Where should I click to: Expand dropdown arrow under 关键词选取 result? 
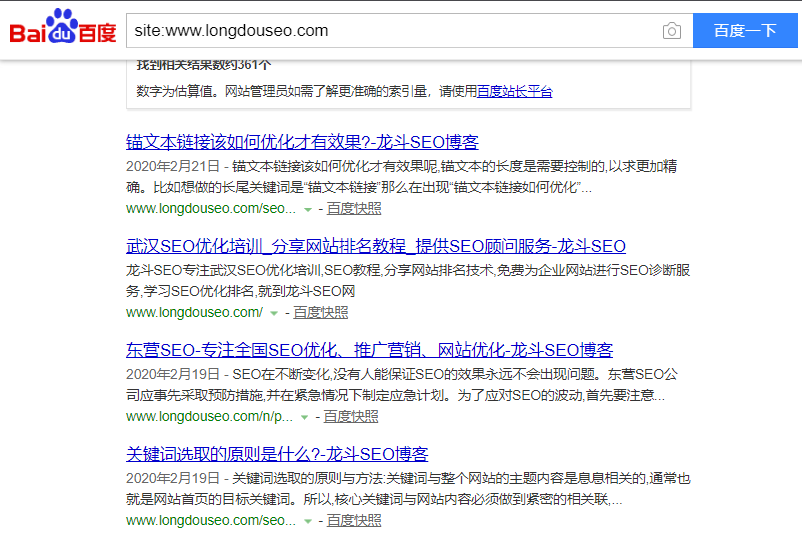click(x=307, y=522)
